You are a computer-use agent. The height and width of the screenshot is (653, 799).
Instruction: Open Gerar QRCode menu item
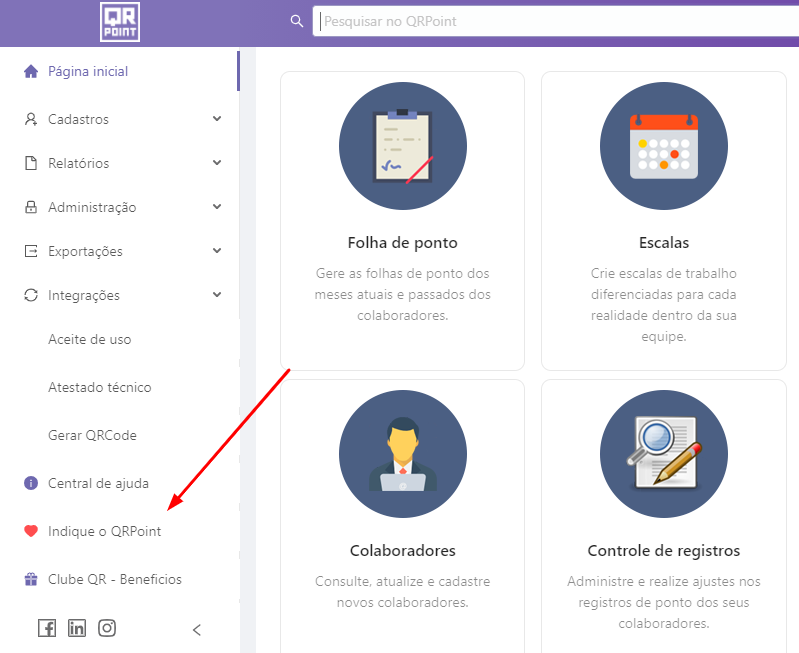[x=92, y=435]
